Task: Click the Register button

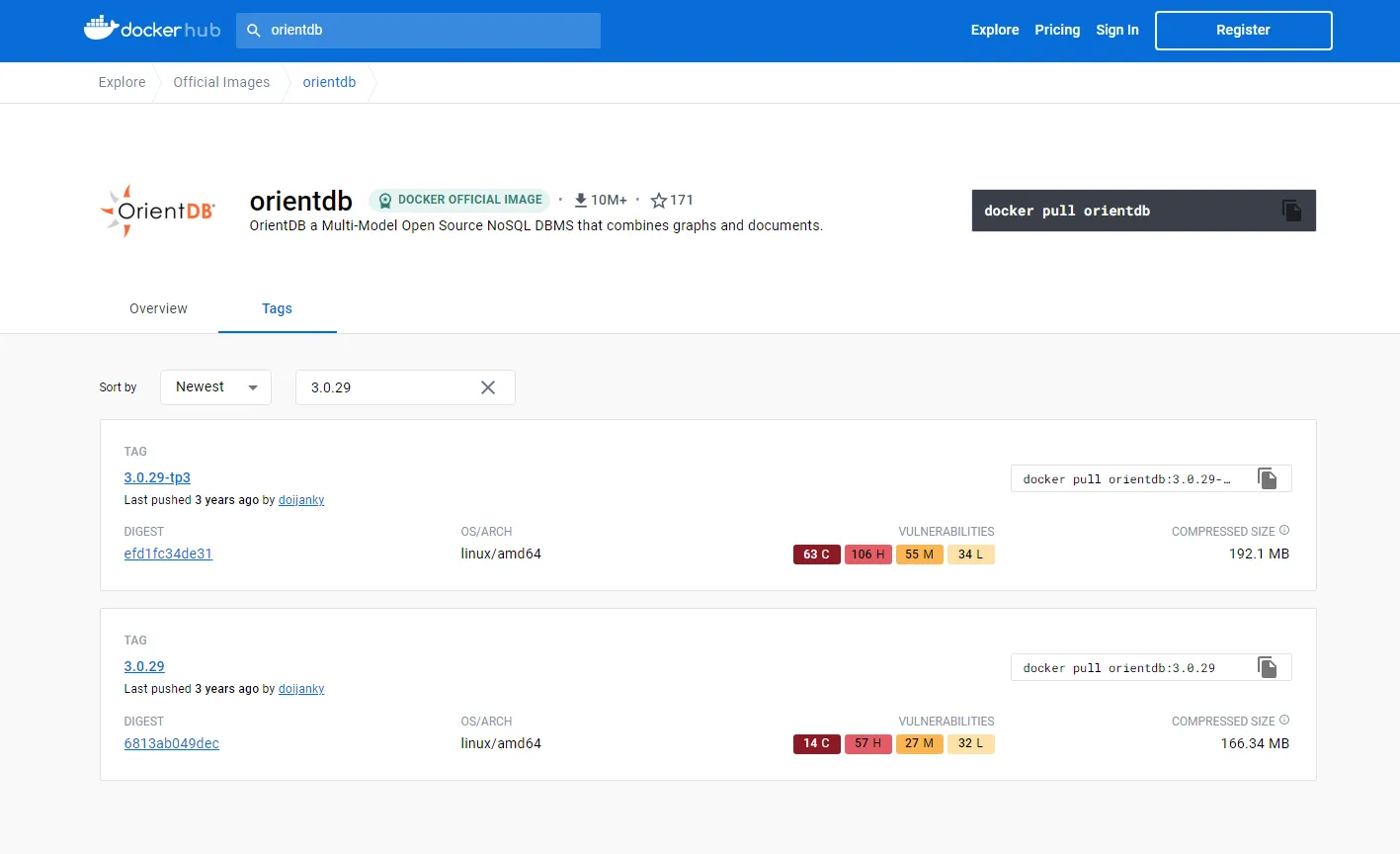Action: (x=1243, y=30)
